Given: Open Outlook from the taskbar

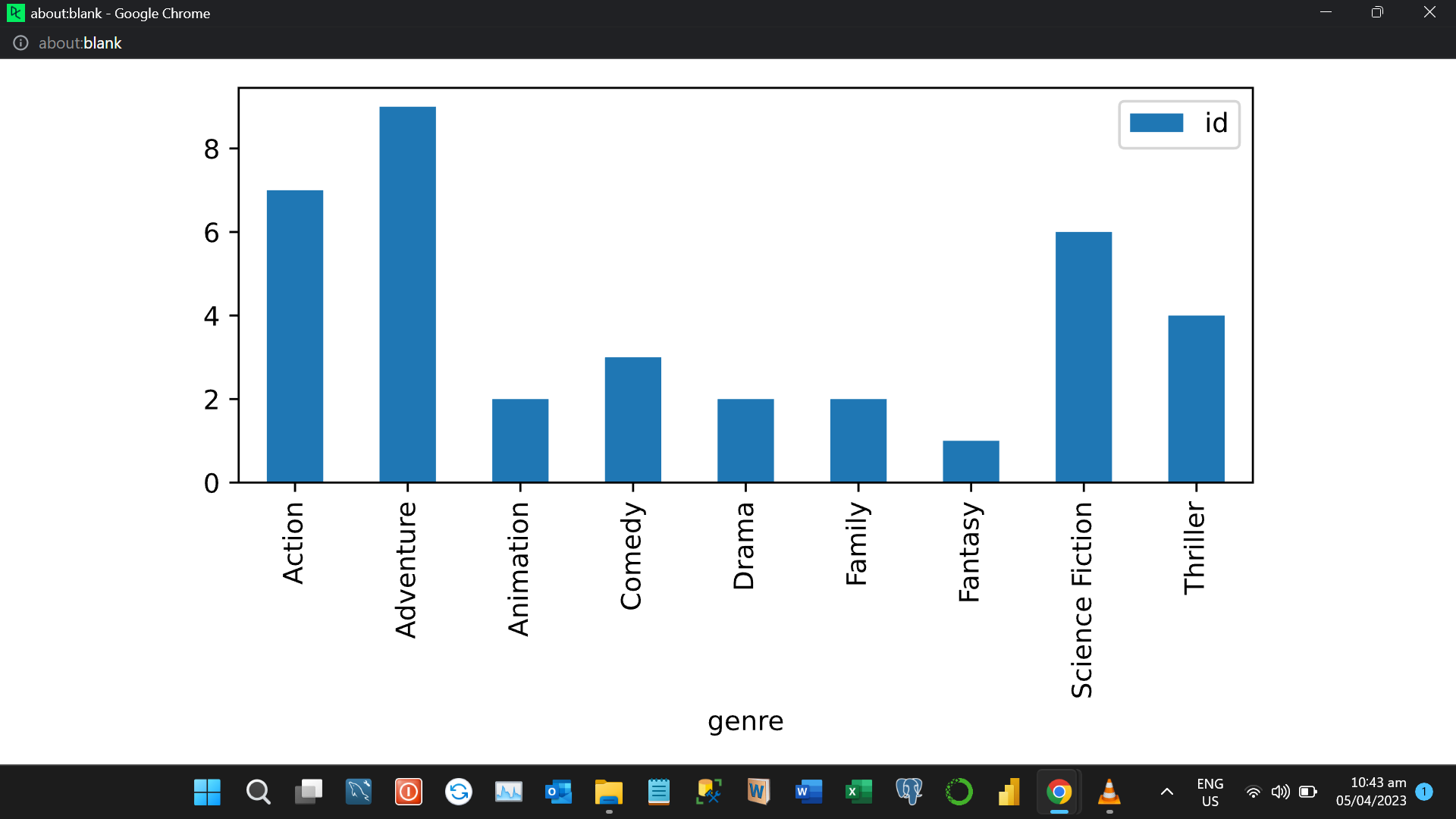Looking at the screenshot, I should click(x=559, y=791).
